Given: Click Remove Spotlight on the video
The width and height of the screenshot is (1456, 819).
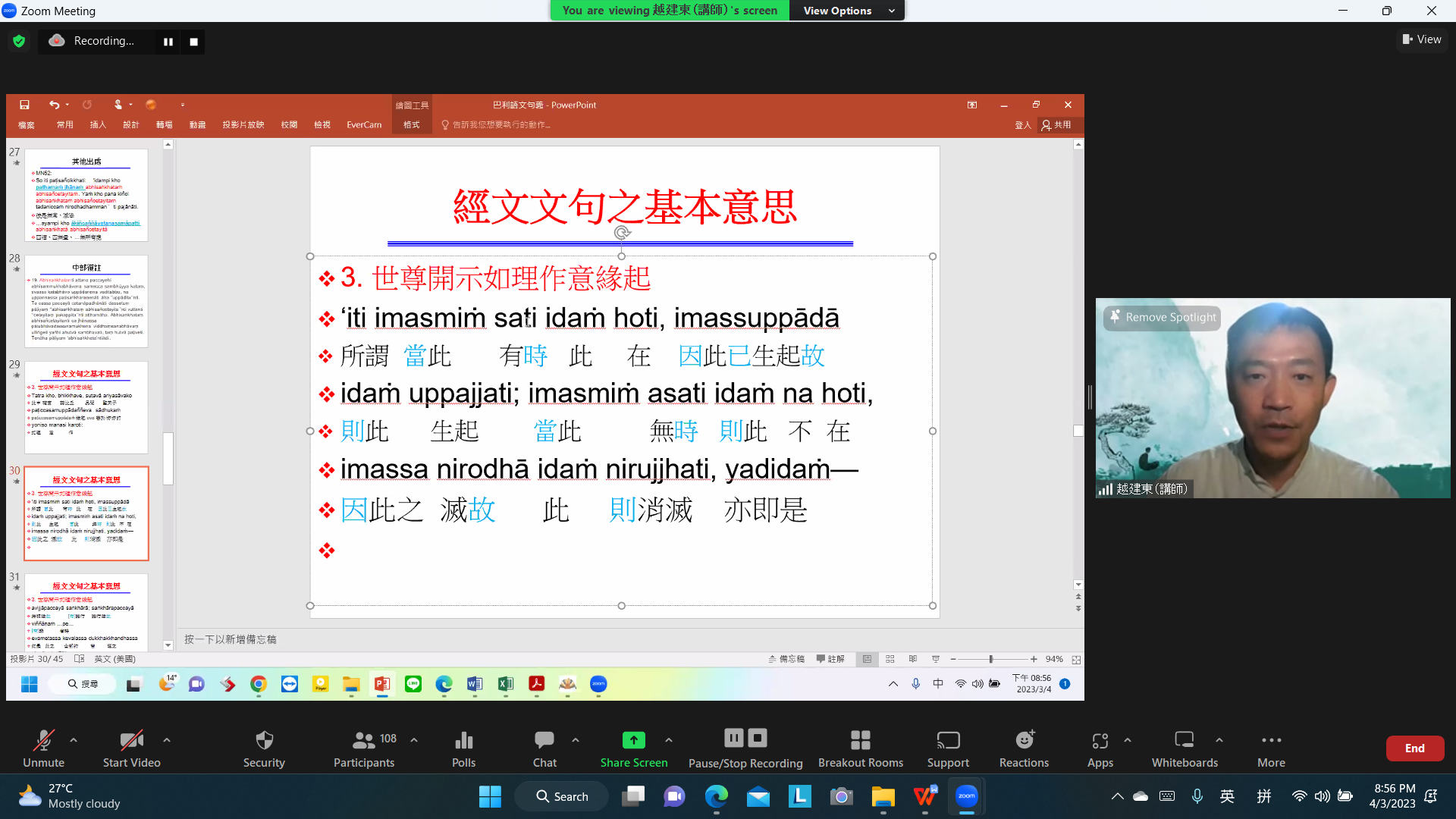Looking at the screenshot, I should [1163, 317].
